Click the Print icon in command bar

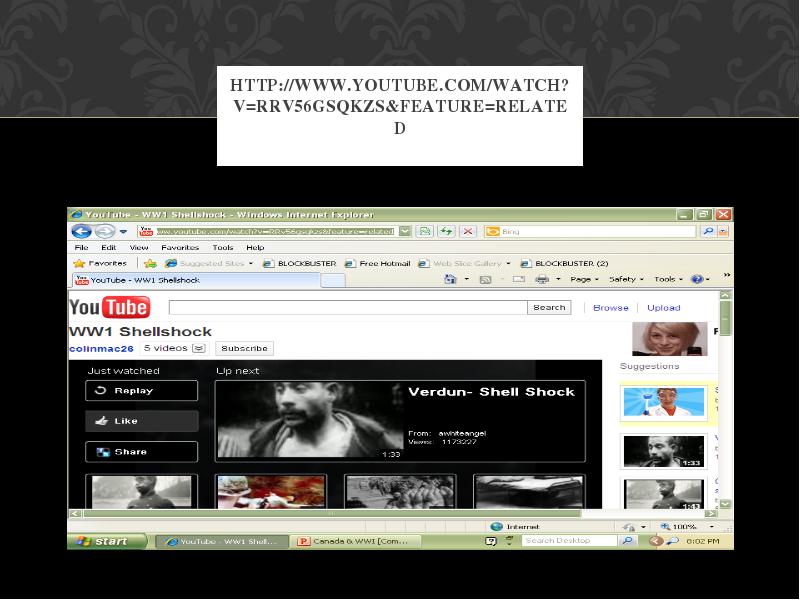[542, 279]
